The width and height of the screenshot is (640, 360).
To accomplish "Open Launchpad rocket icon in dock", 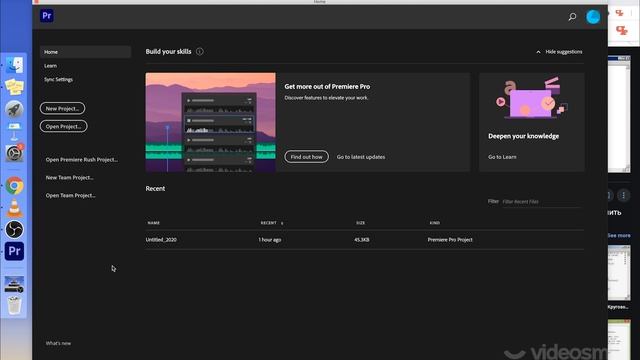I will (x=14, y=109).
